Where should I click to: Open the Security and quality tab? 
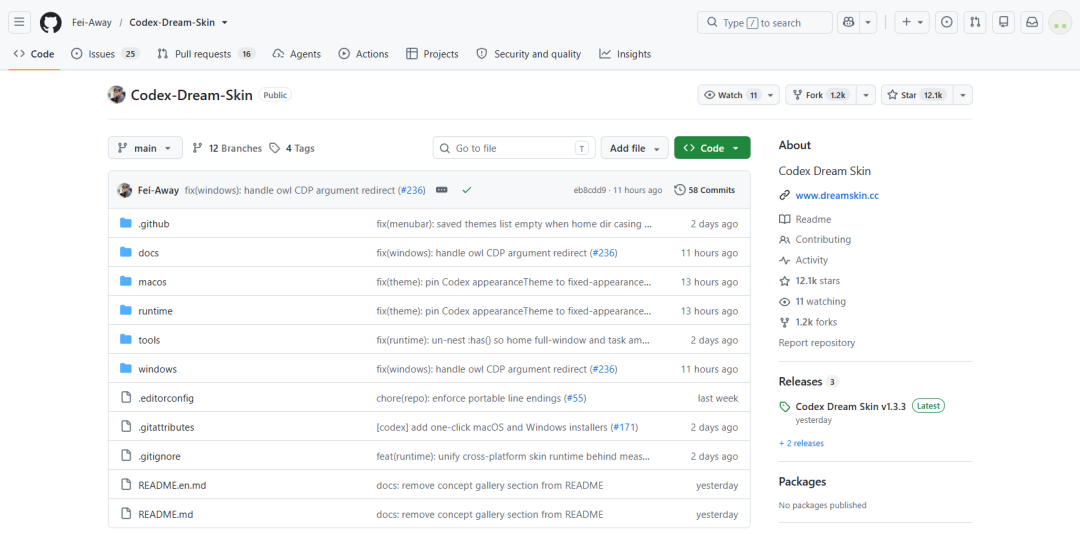pos(529,54)
